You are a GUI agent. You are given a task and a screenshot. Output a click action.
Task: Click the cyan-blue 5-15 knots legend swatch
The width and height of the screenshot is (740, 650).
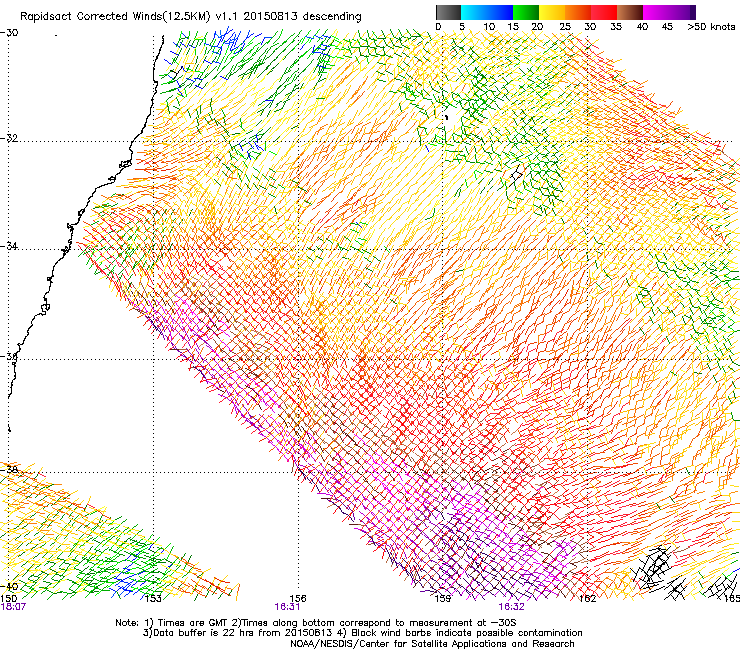tap(487, 12)
